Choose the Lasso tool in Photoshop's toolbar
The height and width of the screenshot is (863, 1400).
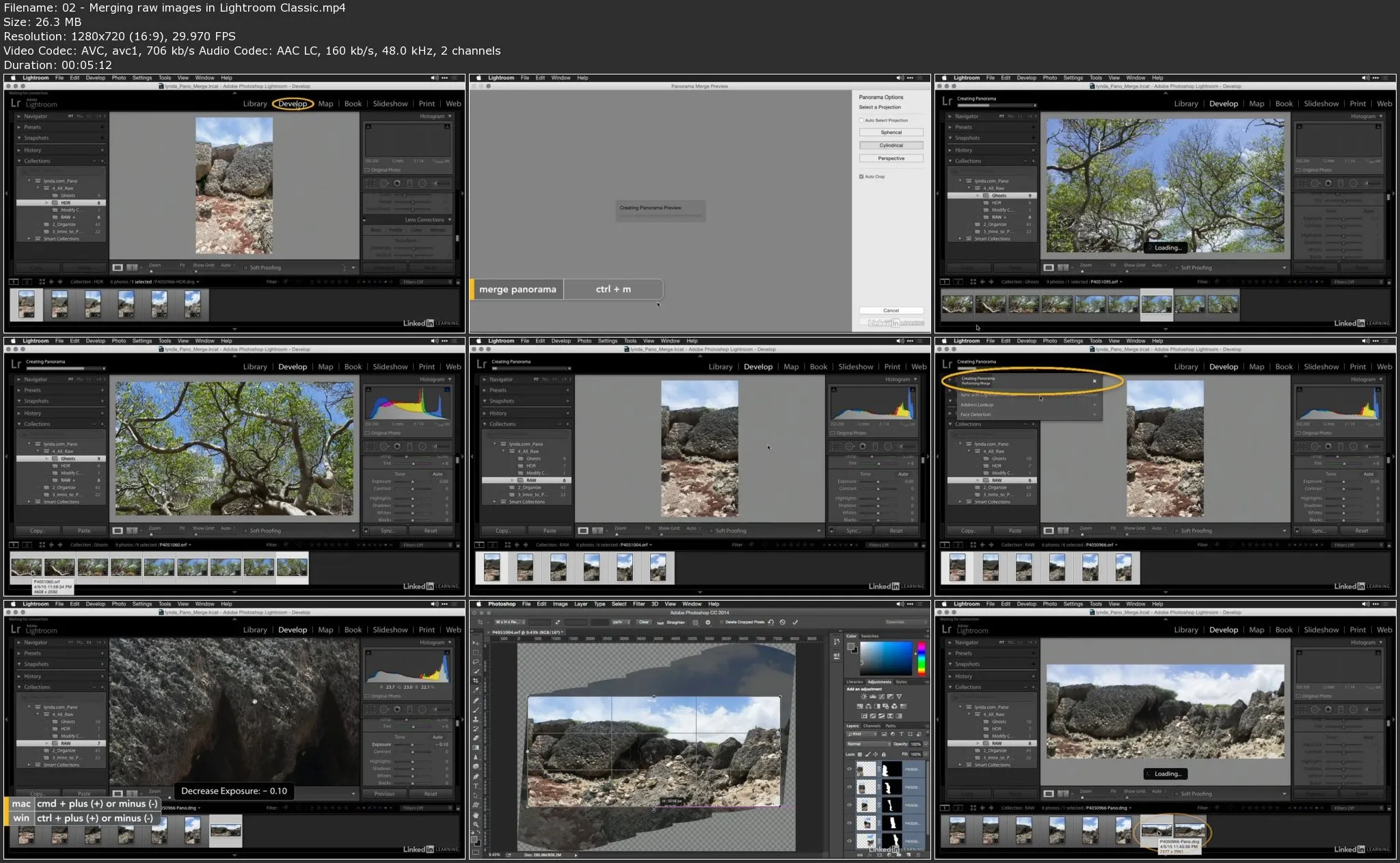(476, 661)
